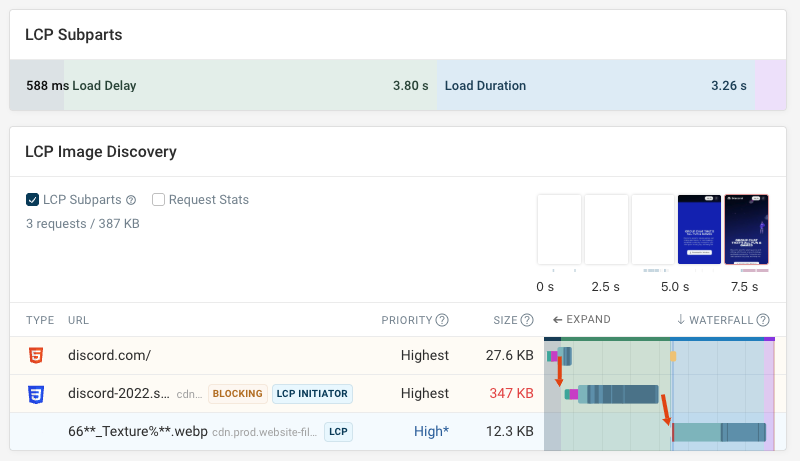Click the 12.3 KB size value
Screen dimensions: 800x461
509,431
